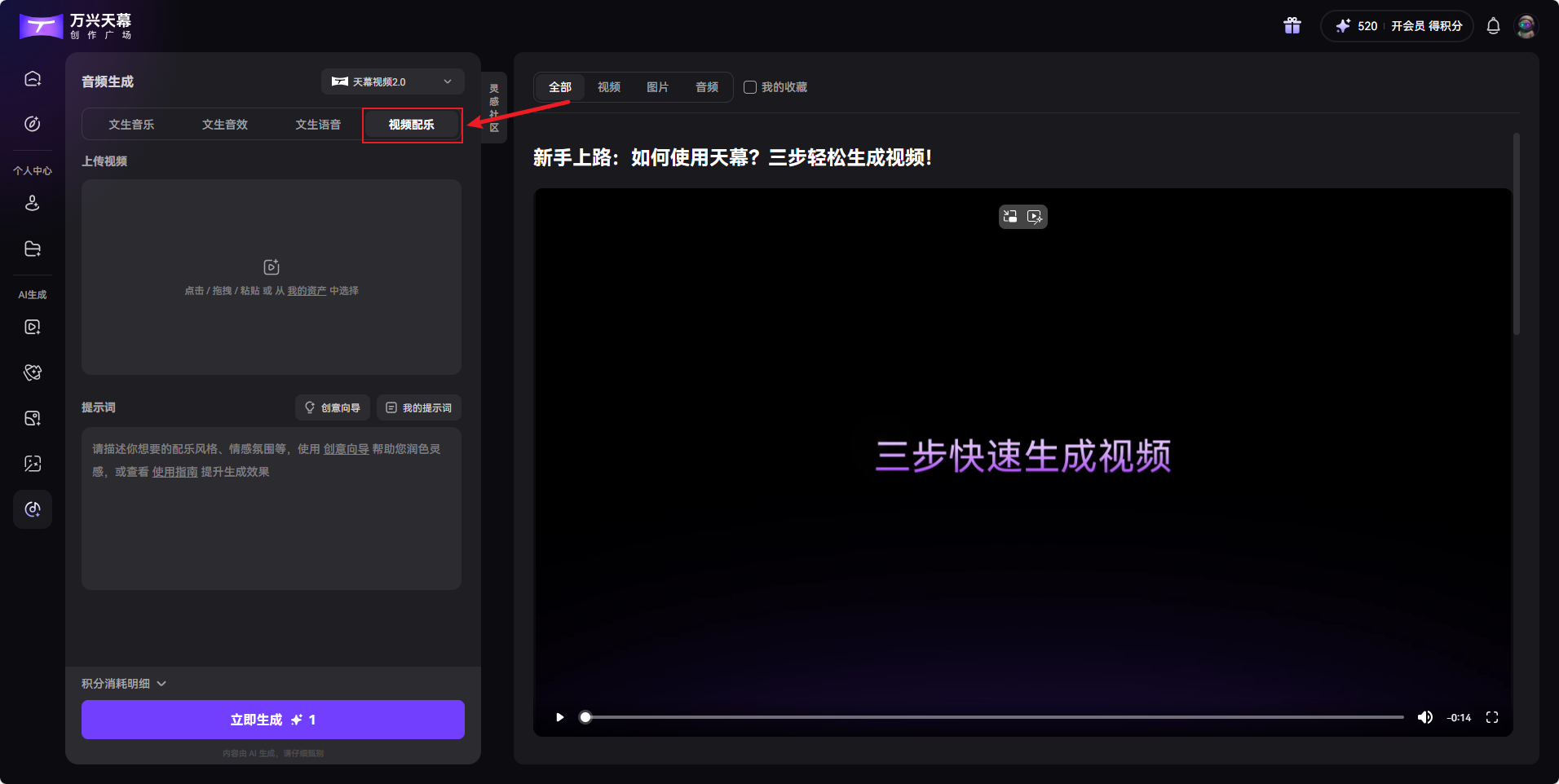
Task: Select the explore/discover sidebar icon
Action: point(33,124)
